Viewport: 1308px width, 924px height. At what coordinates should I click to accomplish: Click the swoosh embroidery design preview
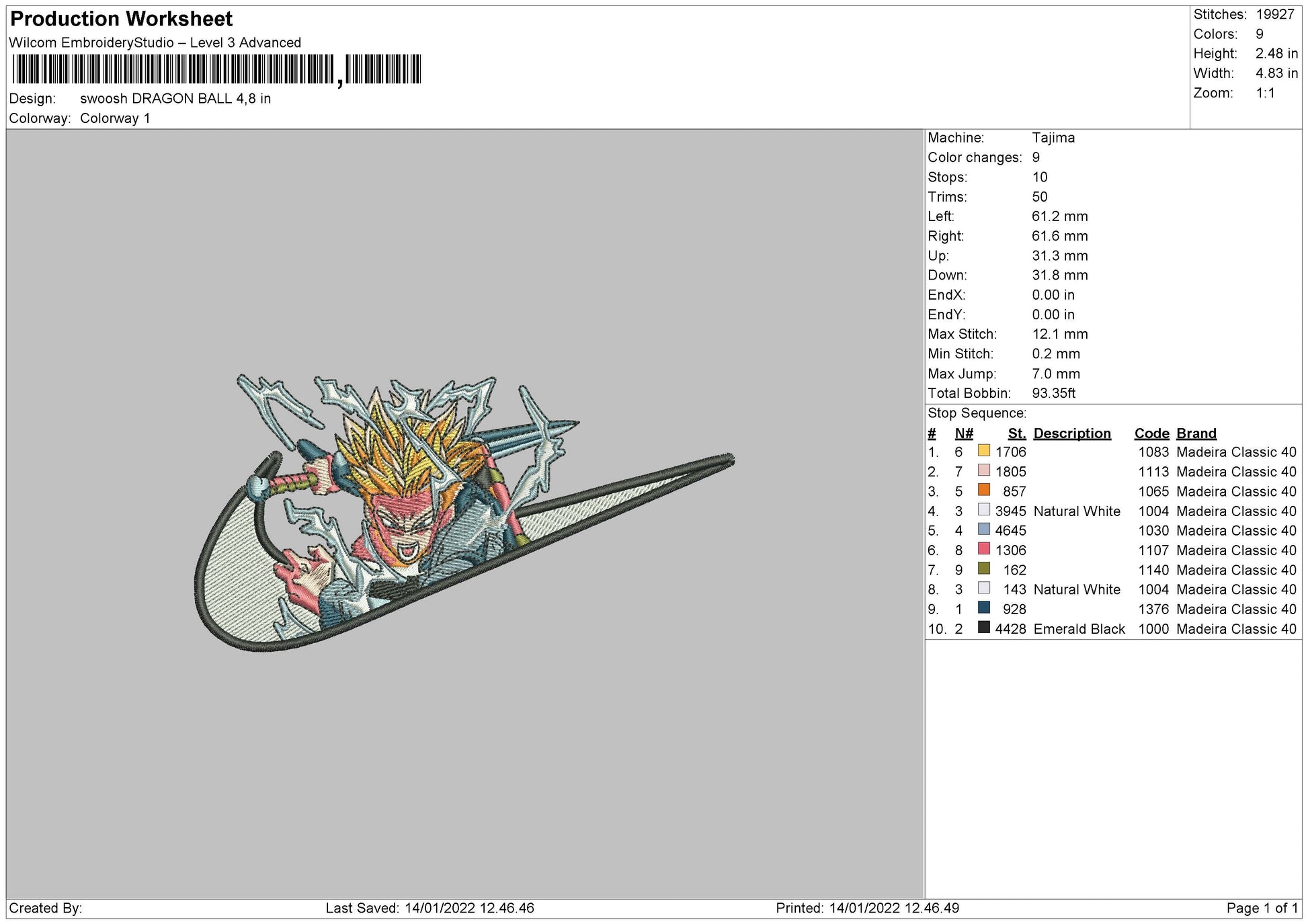(x=464, y=514)
